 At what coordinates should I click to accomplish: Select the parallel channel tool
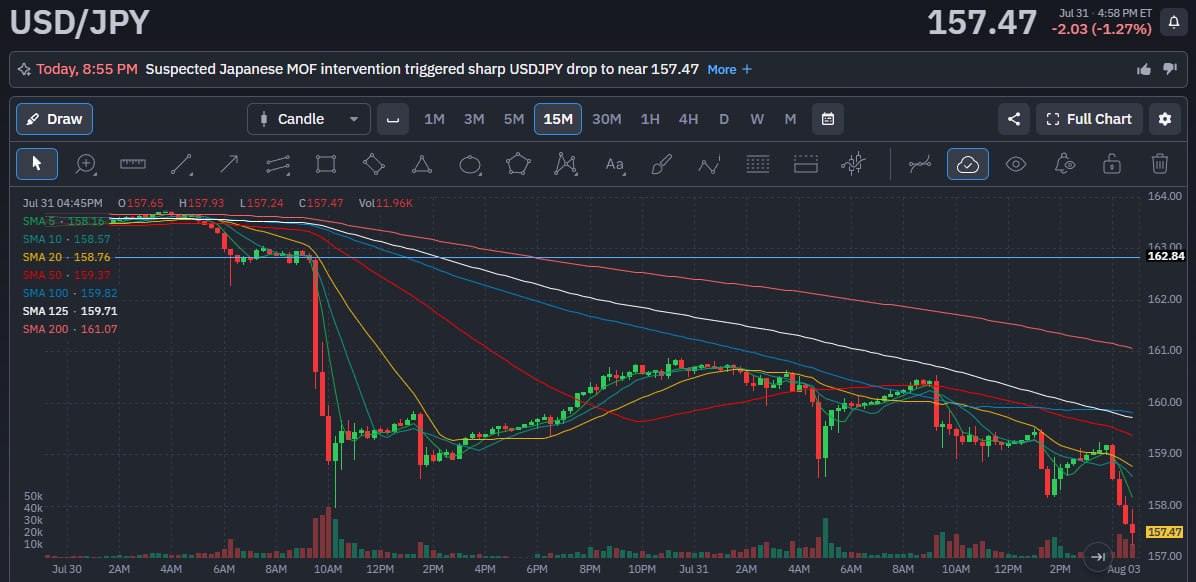(278, 164)
